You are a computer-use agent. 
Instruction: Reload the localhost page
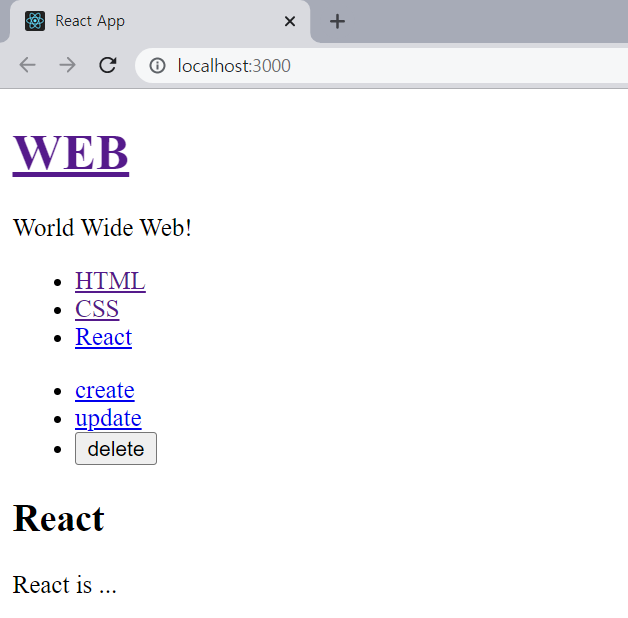pos(108,65)
